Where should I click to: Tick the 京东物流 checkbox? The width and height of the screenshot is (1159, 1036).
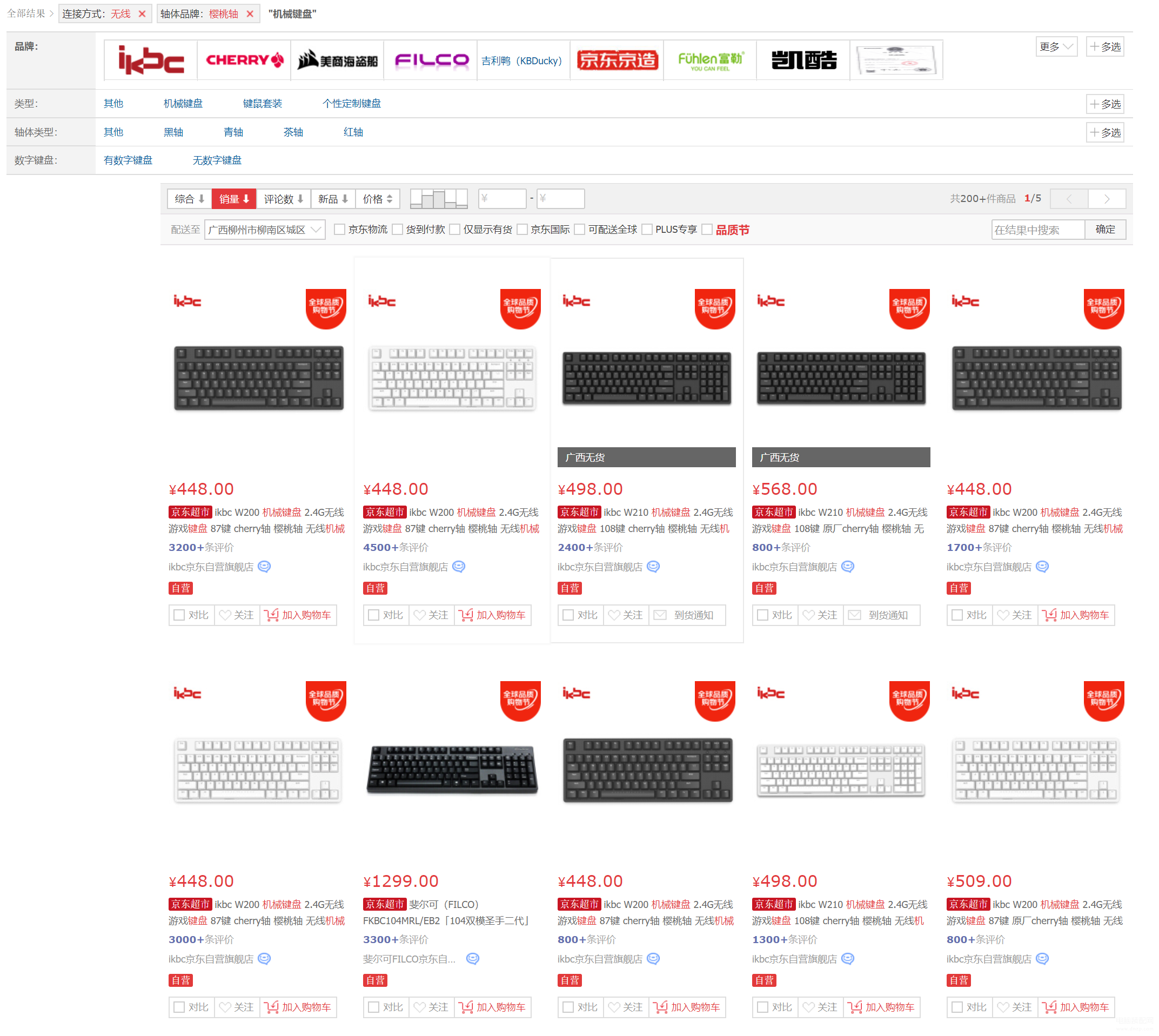(x=339, y=230)
